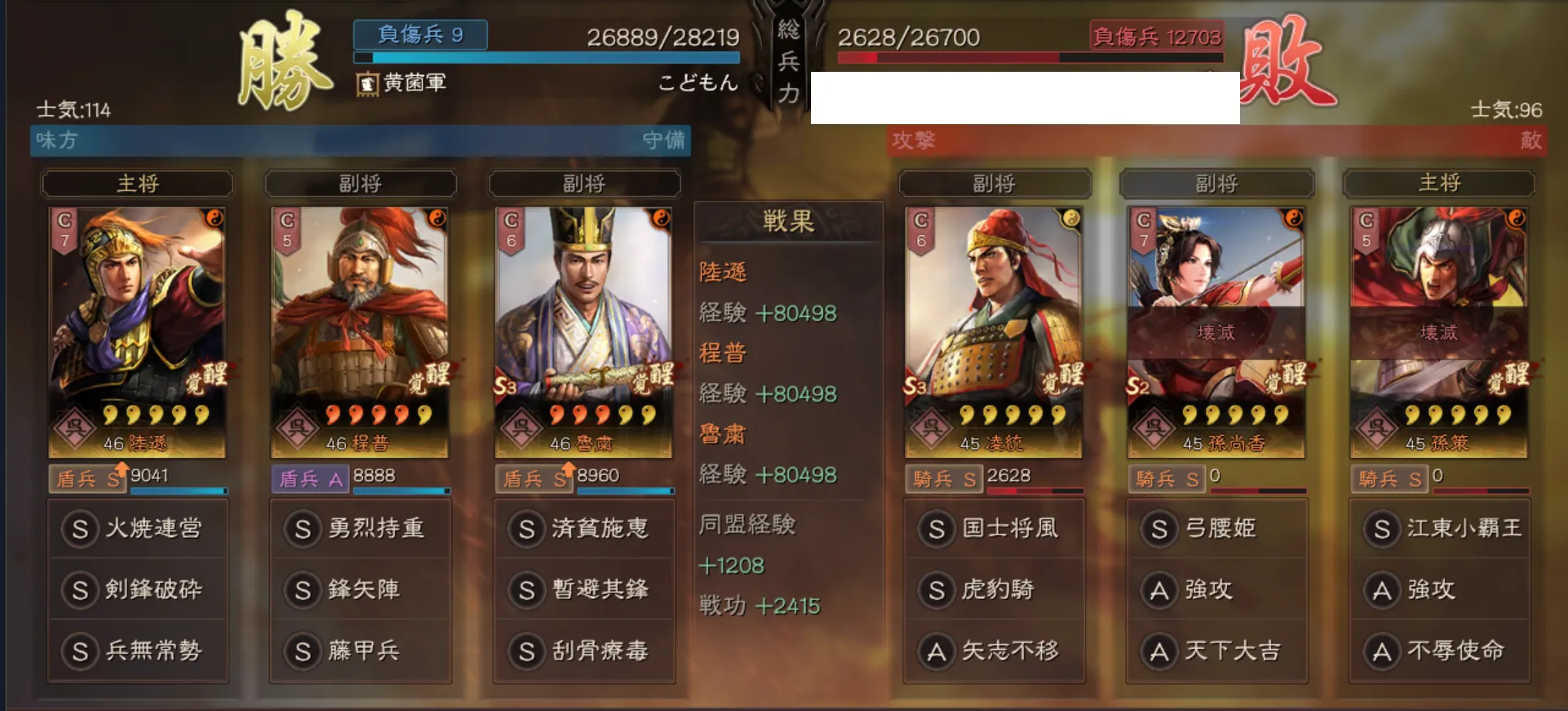Open the 刮骨療毒 skill entry
1568x711 pixels.
coord(584,651)
